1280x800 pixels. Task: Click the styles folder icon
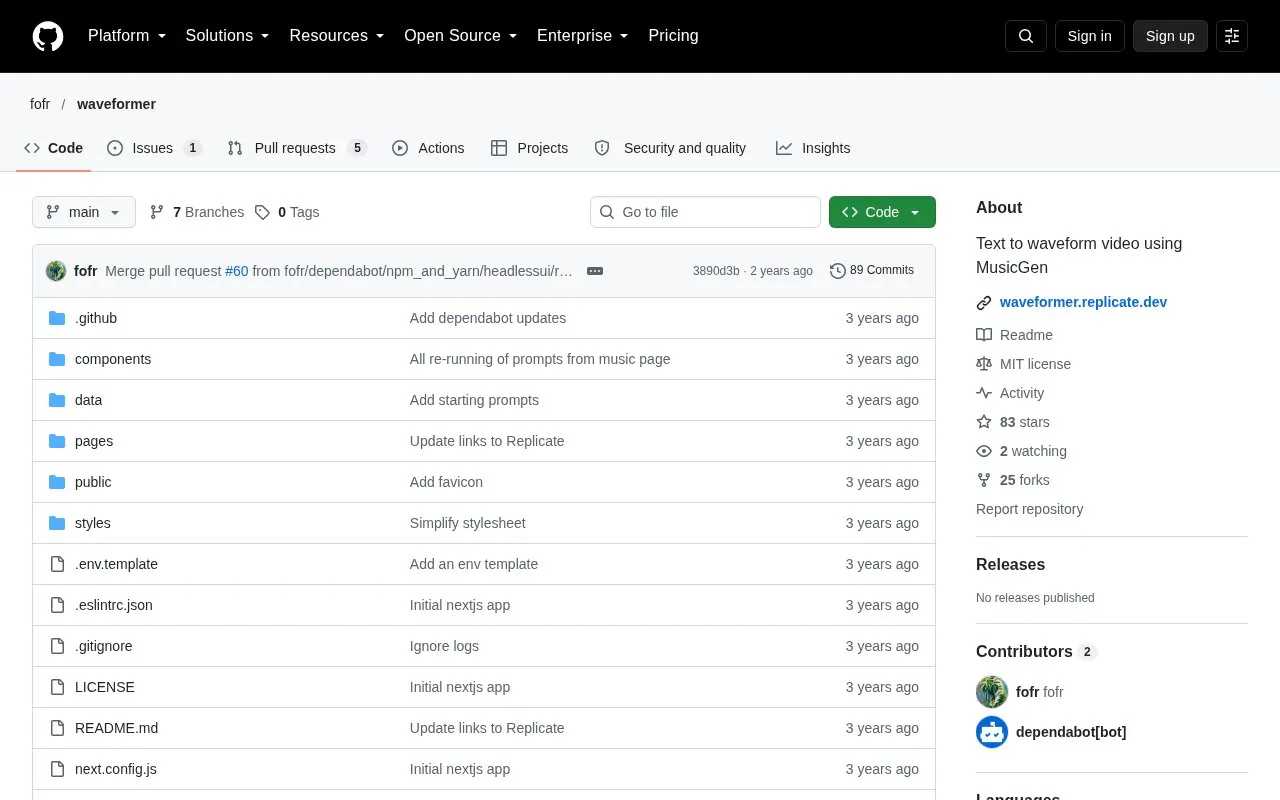point(57,523)
